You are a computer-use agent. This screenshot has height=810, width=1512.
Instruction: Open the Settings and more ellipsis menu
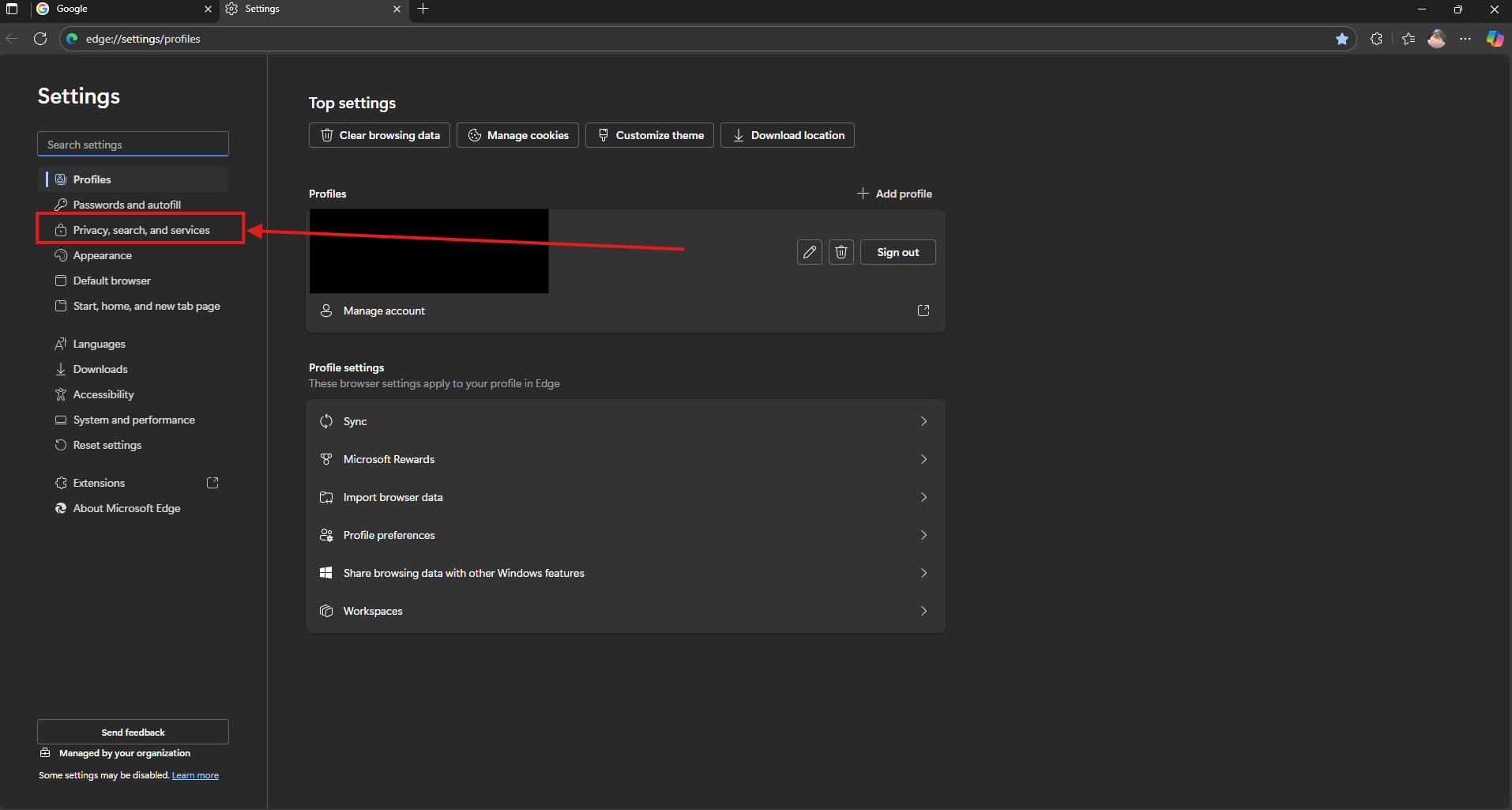[1465, 39]
